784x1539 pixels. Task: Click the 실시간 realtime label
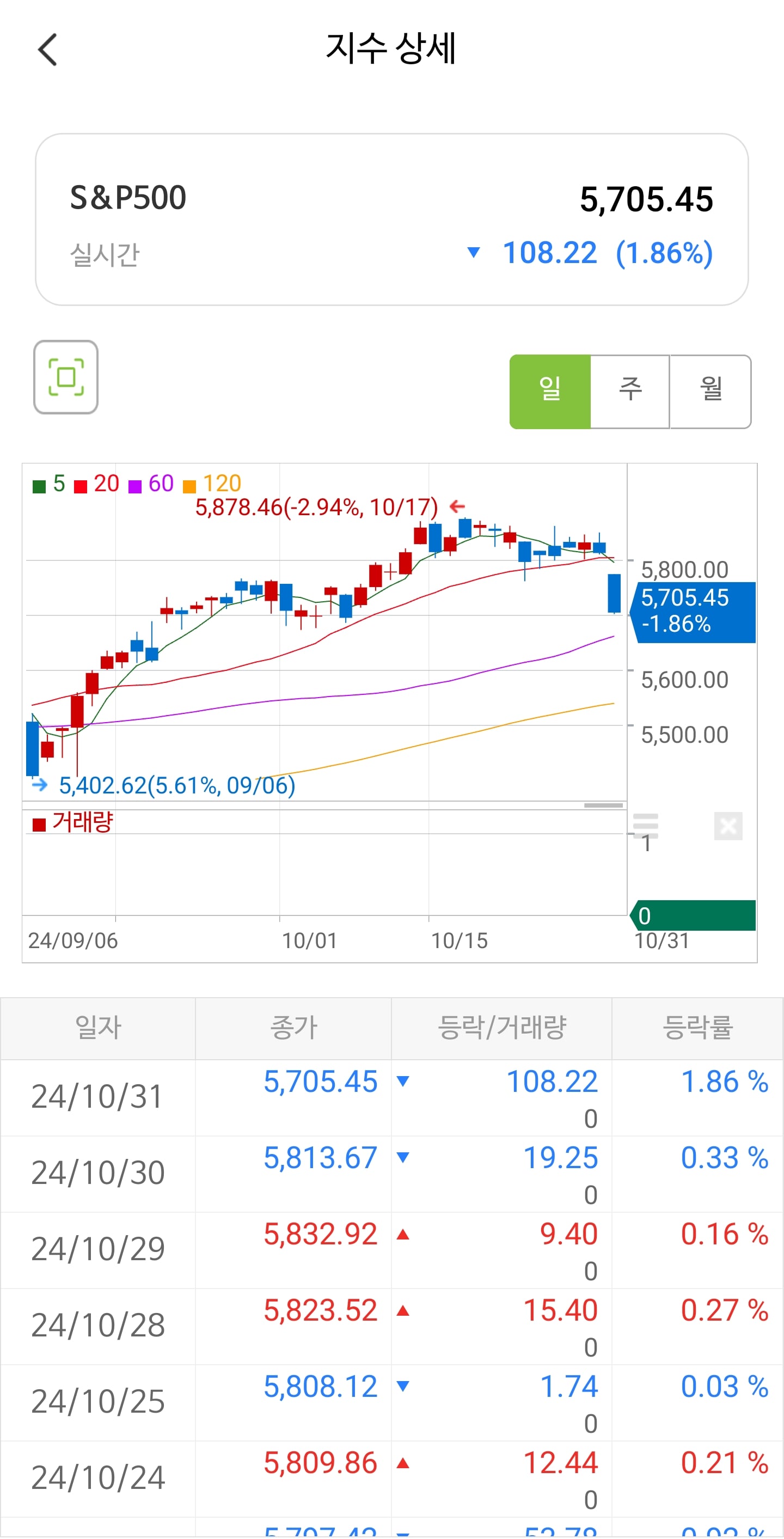[105, 255]
